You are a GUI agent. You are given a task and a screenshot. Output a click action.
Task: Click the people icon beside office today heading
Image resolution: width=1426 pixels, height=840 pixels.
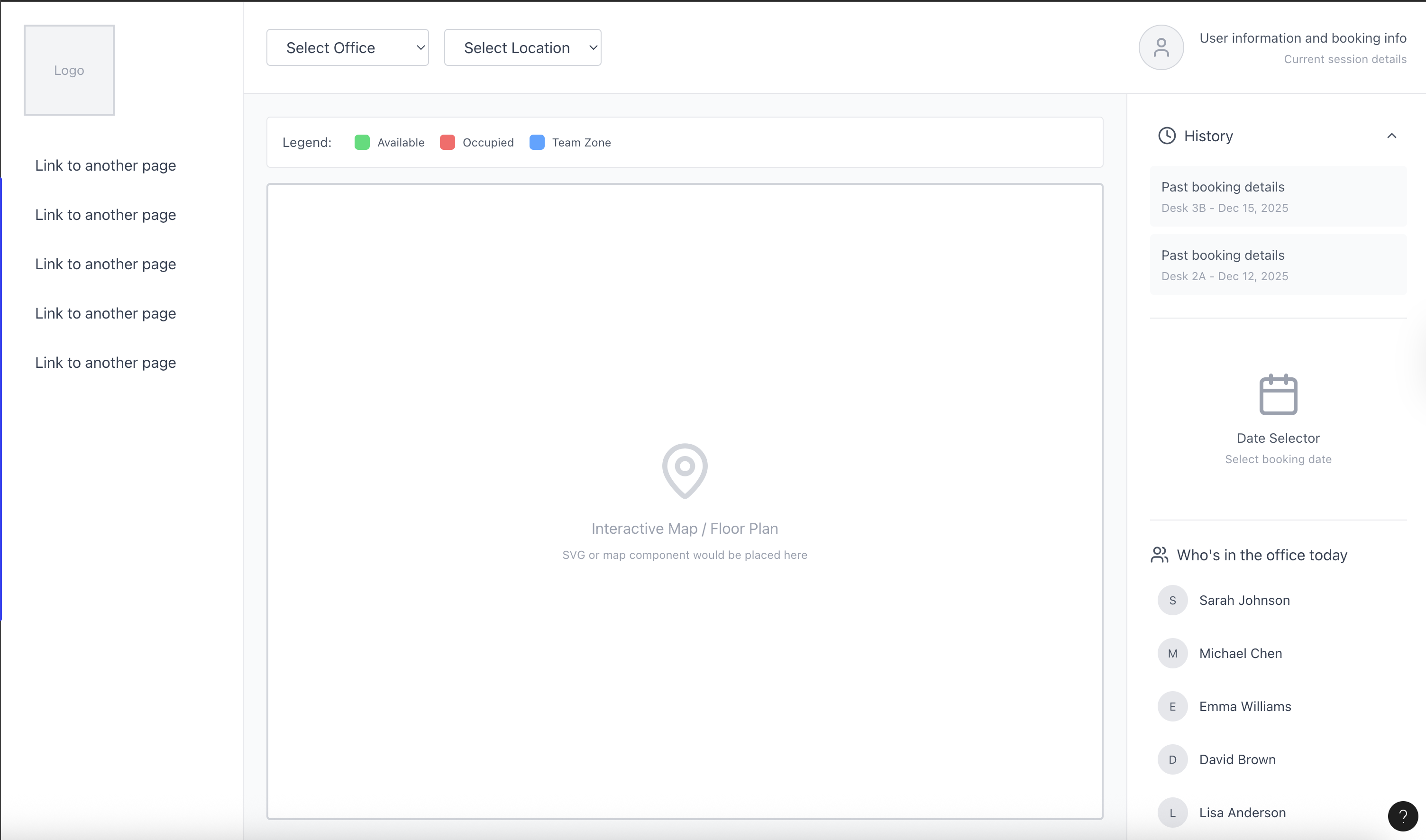(1159, 555)
